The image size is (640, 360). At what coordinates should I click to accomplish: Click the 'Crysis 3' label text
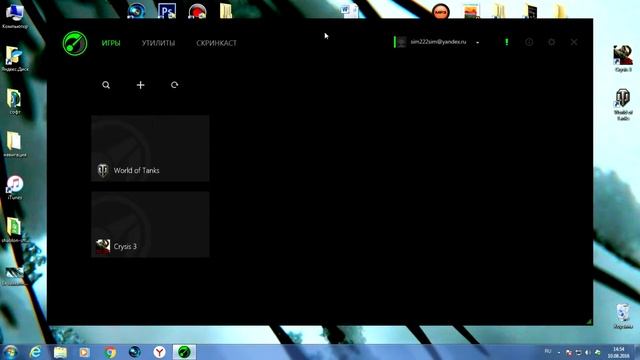coord(125,247)
